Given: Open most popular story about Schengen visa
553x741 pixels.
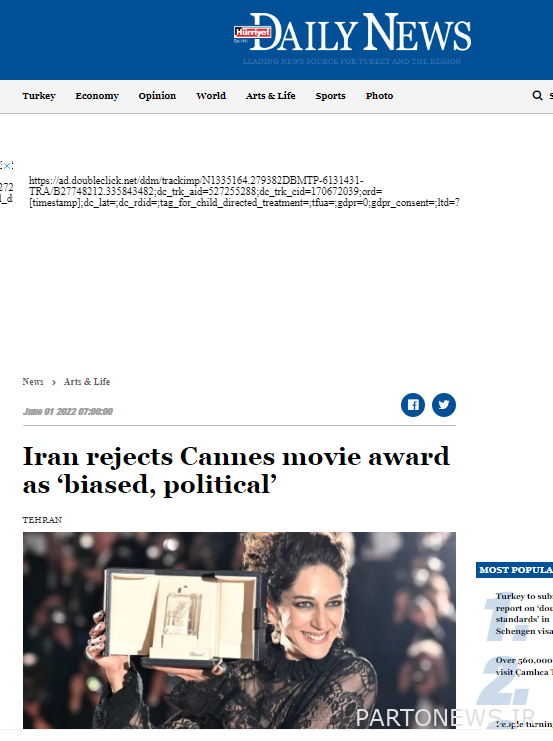Looking at the screenshot, I should coord(524,613).
